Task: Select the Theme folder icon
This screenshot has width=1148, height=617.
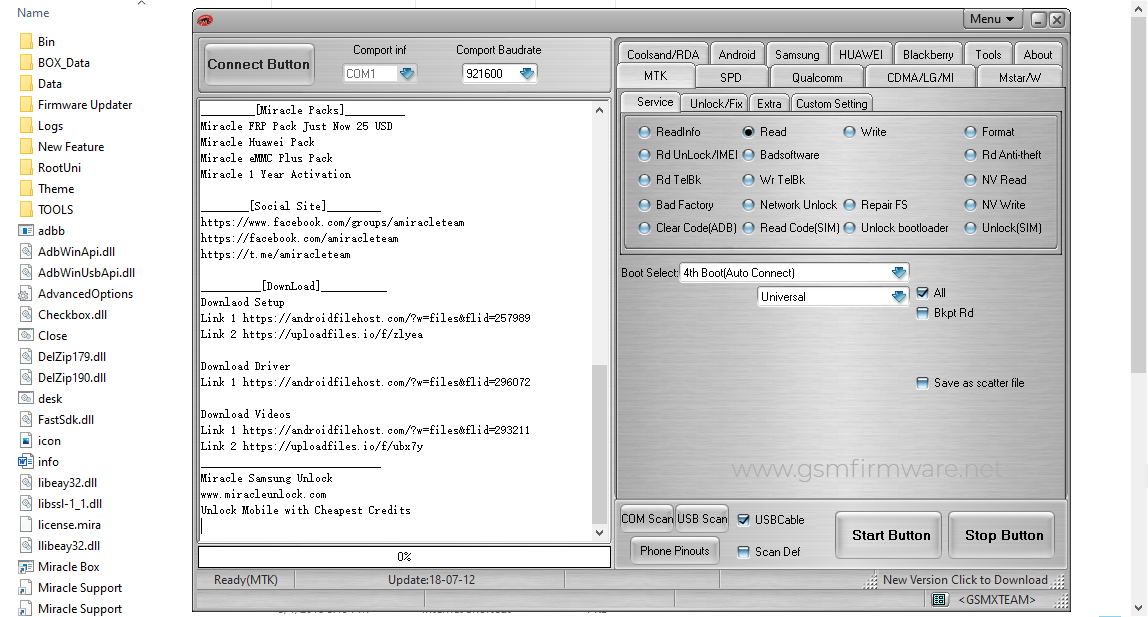Action: coord(26,189)
